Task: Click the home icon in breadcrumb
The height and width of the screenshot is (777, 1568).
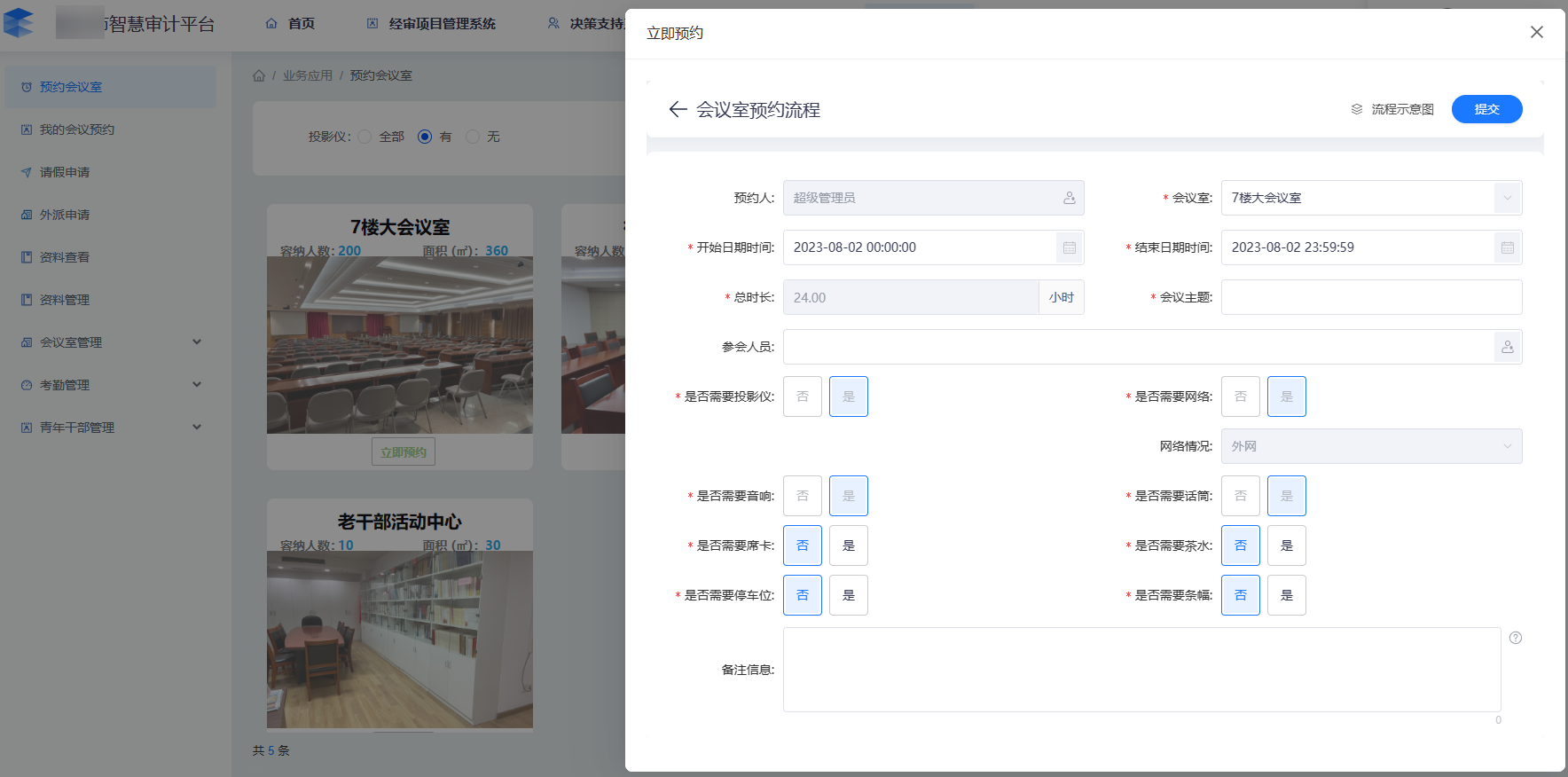Action: 259,75
